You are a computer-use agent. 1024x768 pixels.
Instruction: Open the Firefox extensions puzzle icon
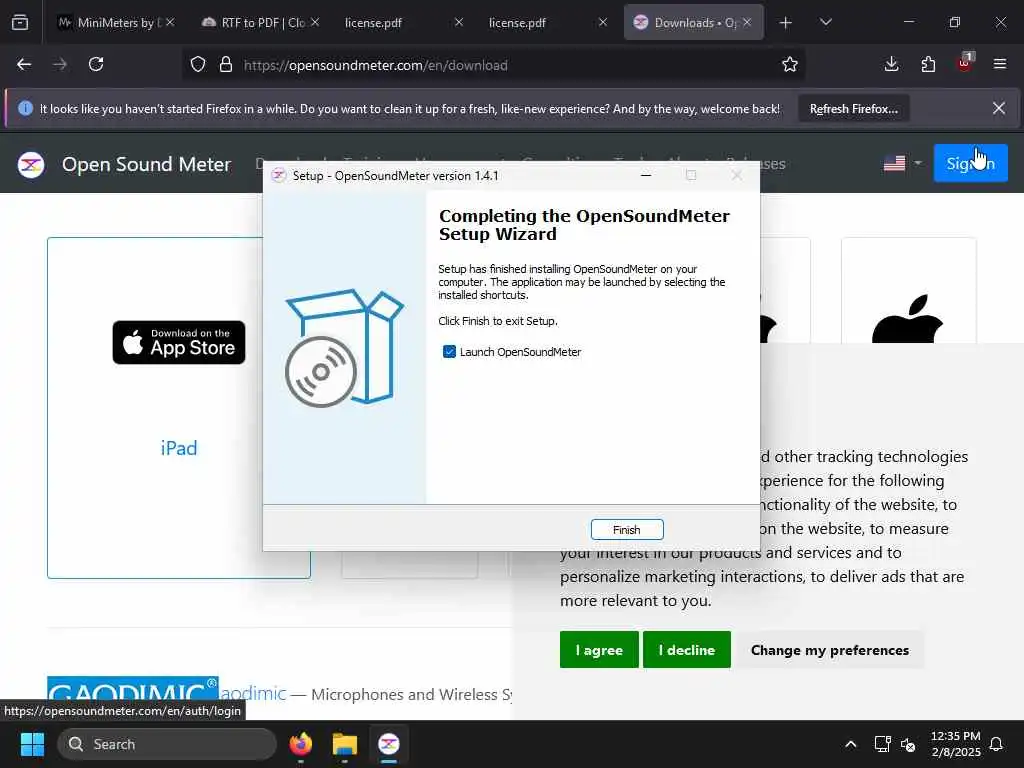[x=928, y=65]
